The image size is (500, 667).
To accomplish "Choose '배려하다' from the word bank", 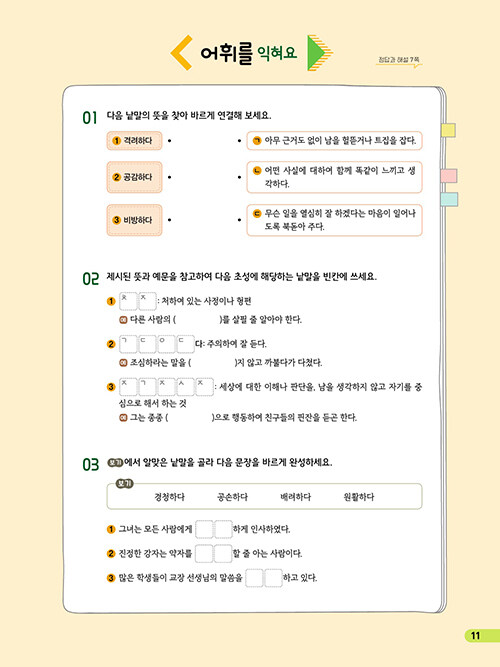I will 295,497.
